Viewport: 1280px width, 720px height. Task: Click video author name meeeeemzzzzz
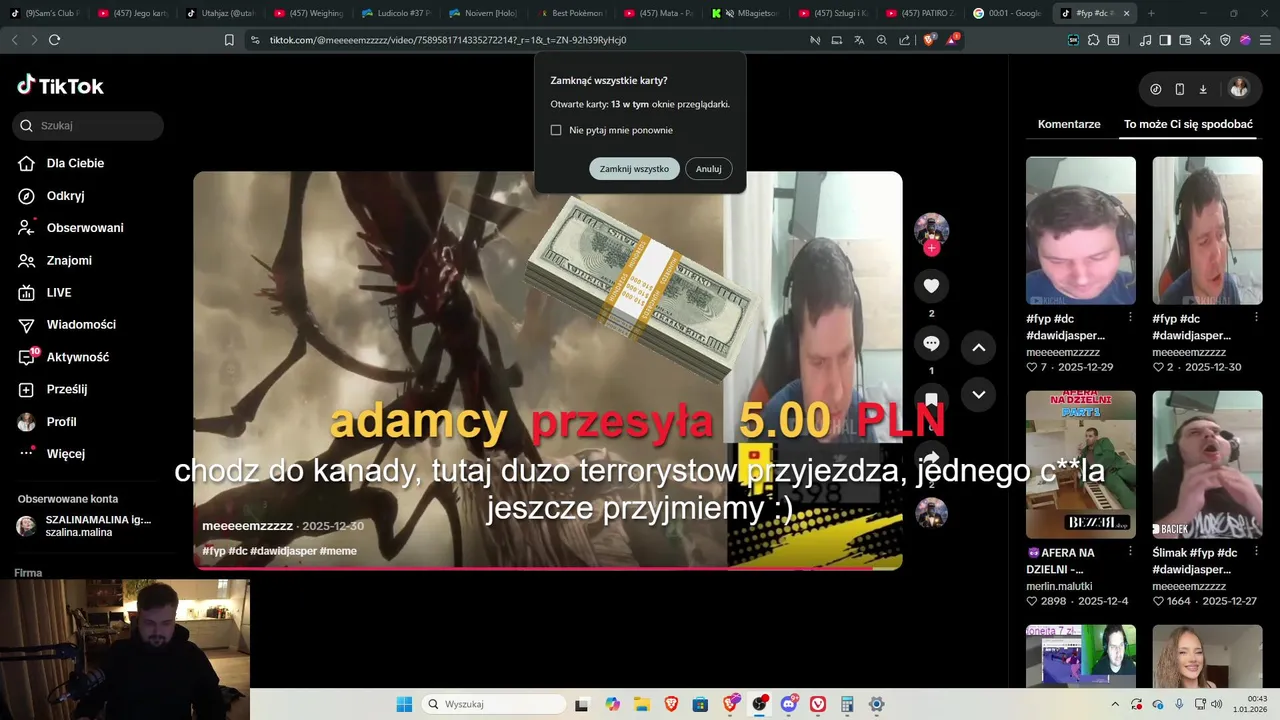[x=247, y=526]
